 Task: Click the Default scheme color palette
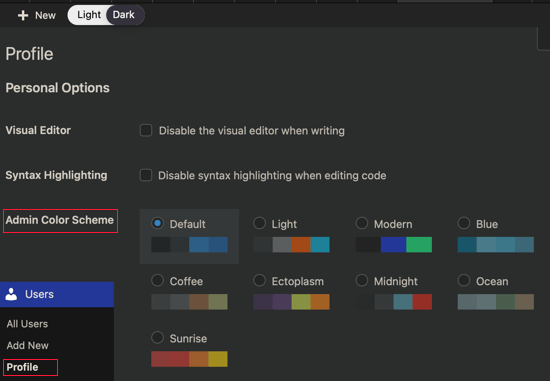coord(189,245)
